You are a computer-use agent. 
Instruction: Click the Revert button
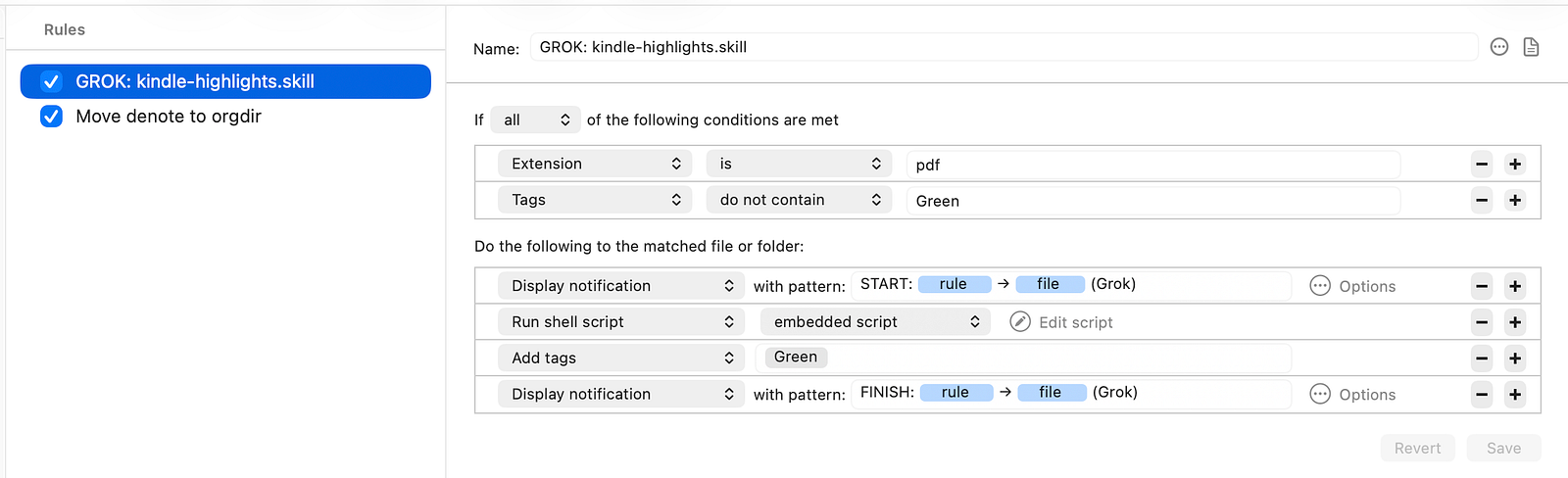tap(1417, 448)
